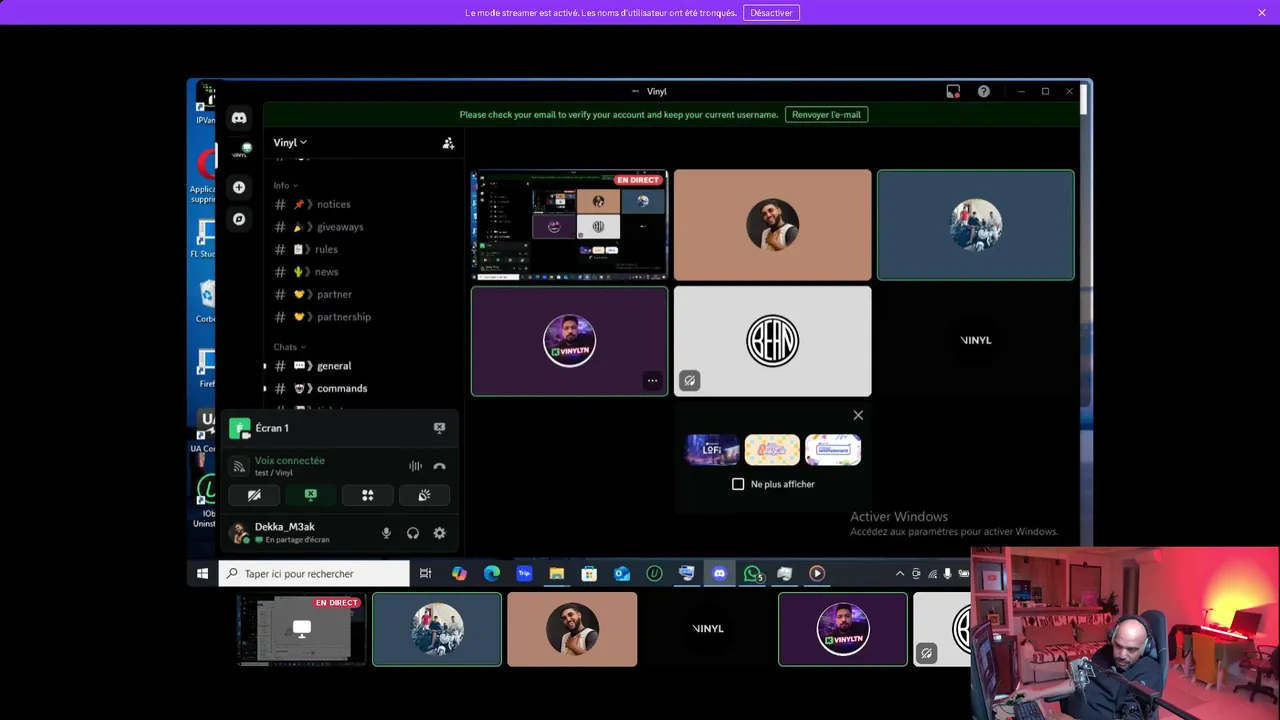The width and height of the screenshot is (1280, 720).
Task: Click 'Désactiver' to turn off streamer mode
Action: coord(771,13)
